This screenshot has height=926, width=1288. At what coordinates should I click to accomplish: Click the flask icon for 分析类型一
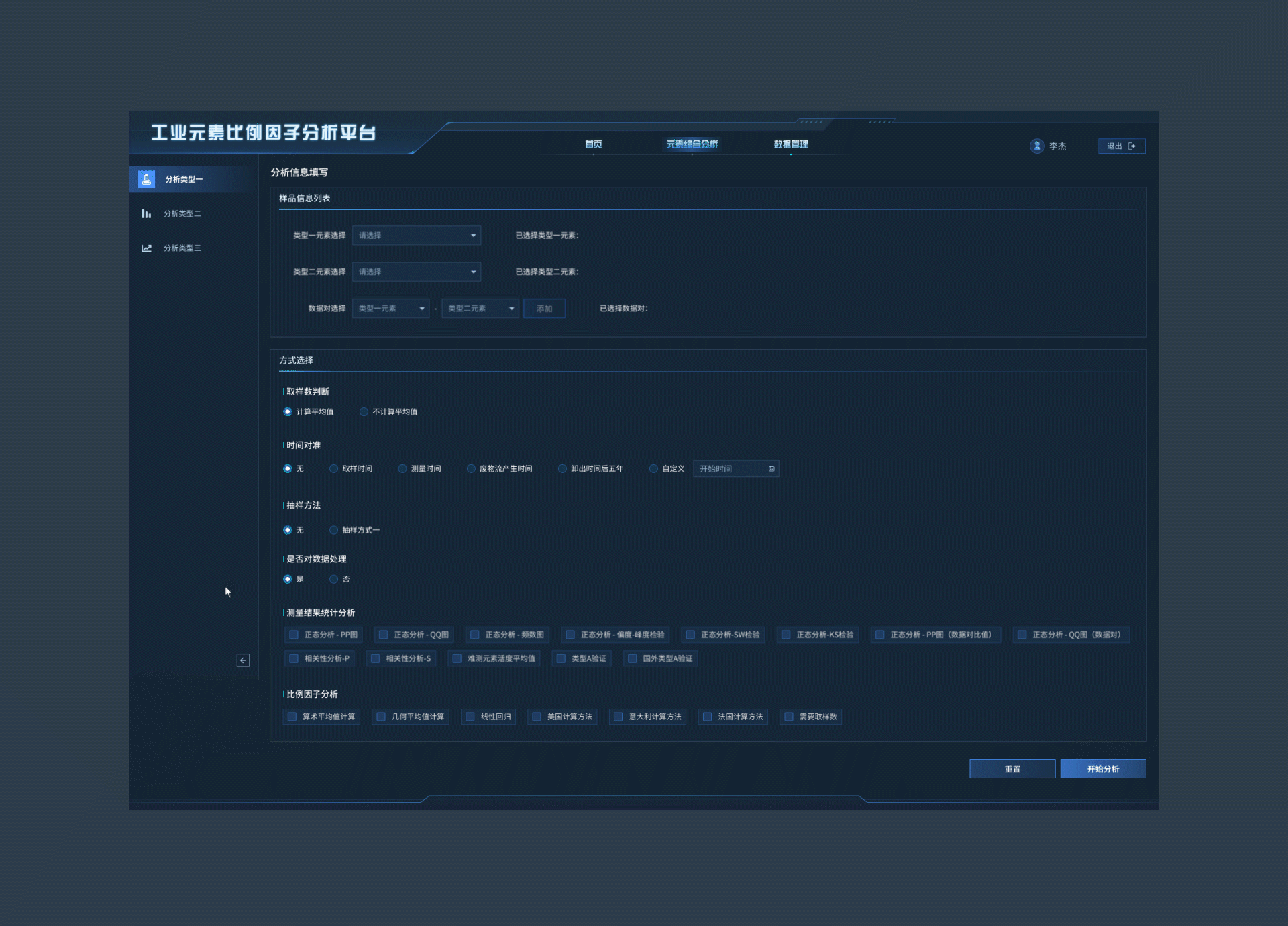146,179
